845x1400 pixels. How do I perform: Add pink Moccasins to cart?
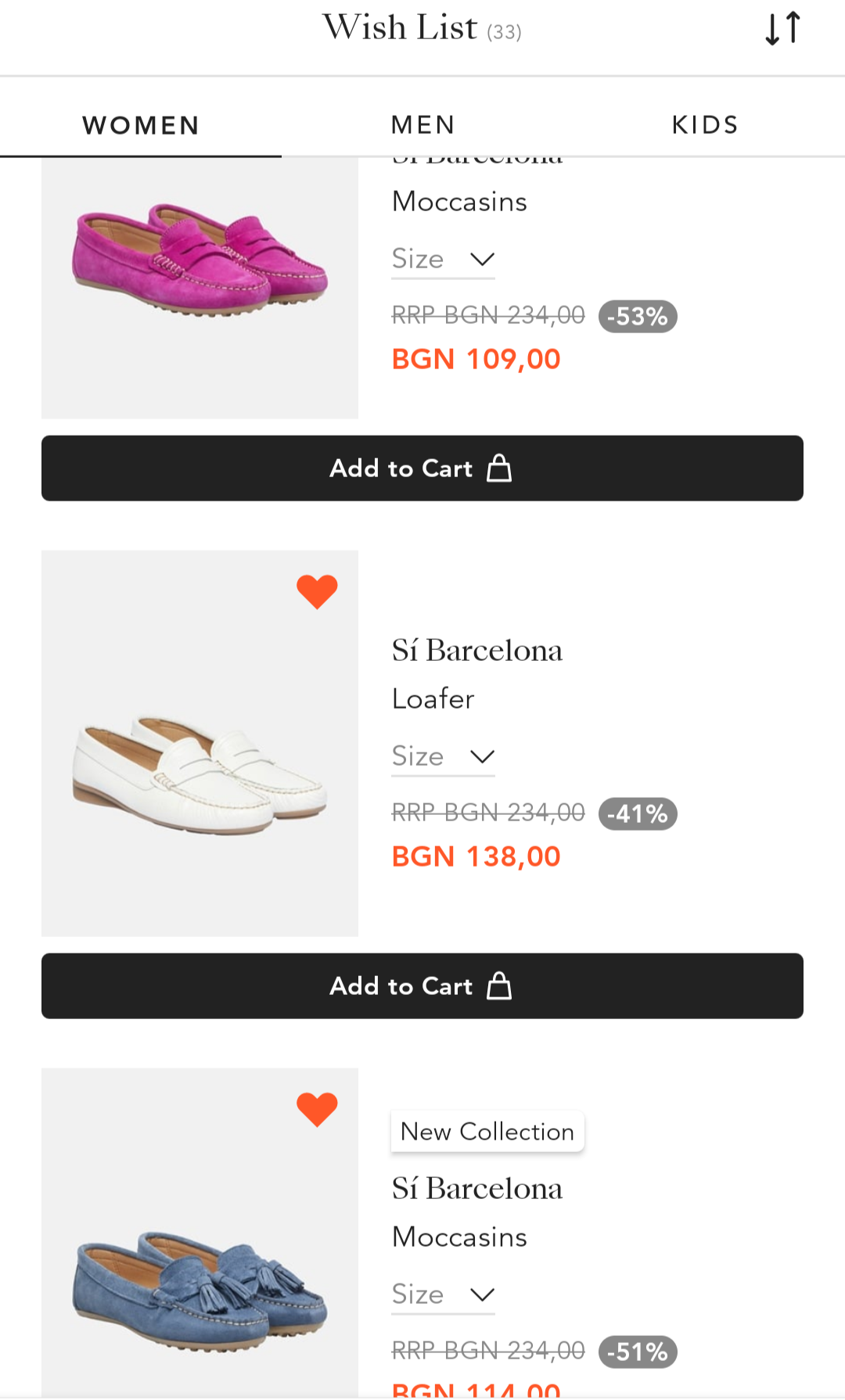coord(422,468)
